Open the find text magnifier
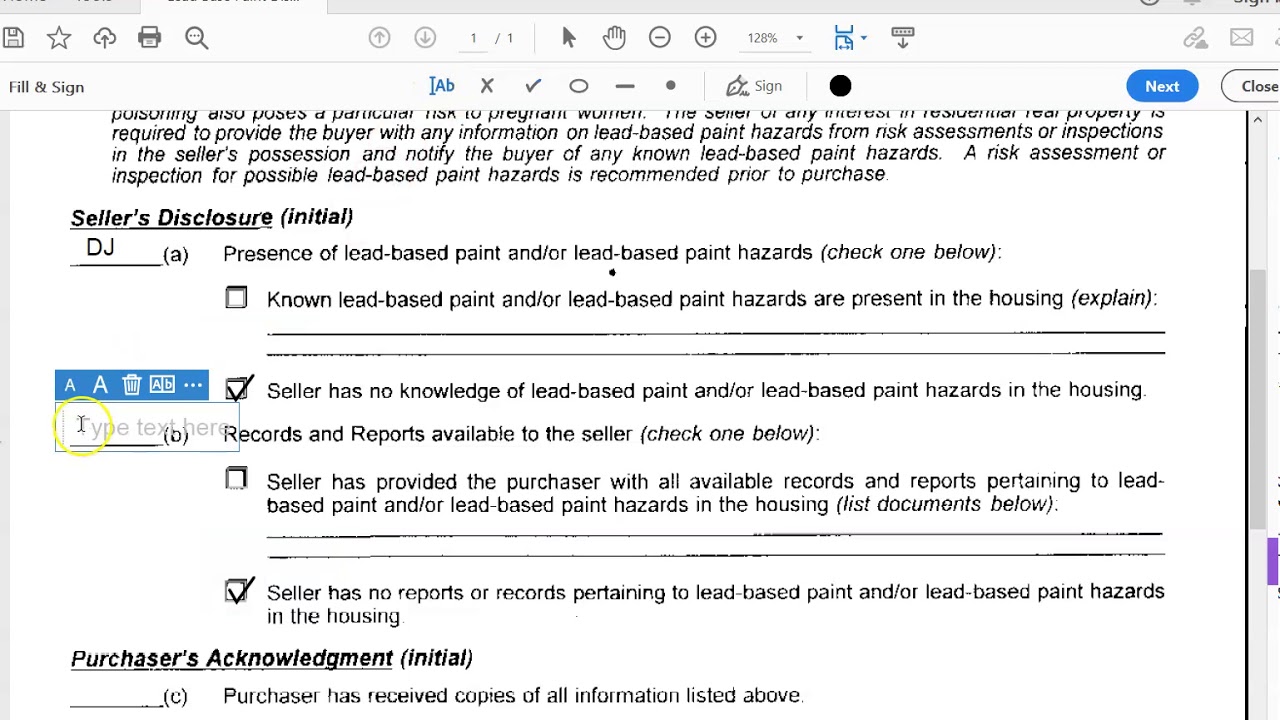This screenshot has width=1280, height=720. (196, 38)
